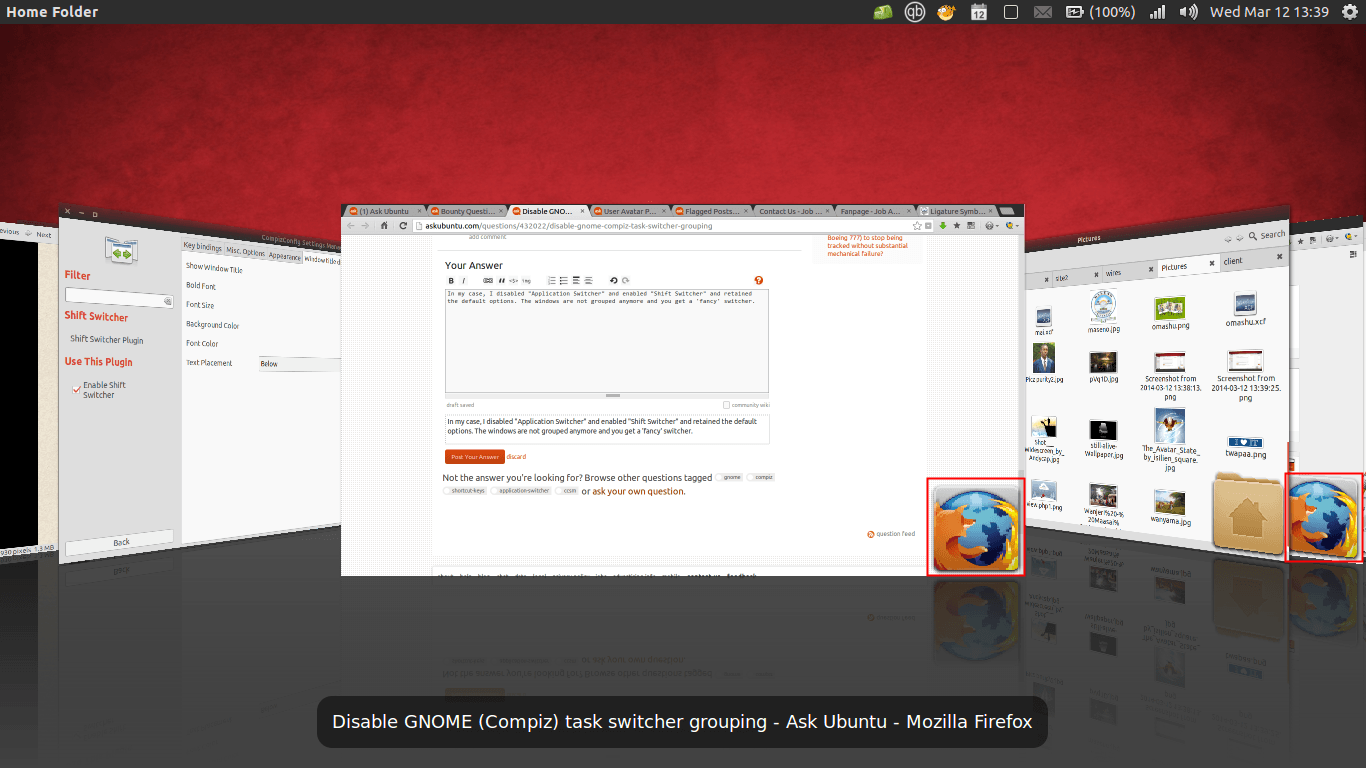Select twapaa.png thumbnail in Pictures

click(1245, 442)
